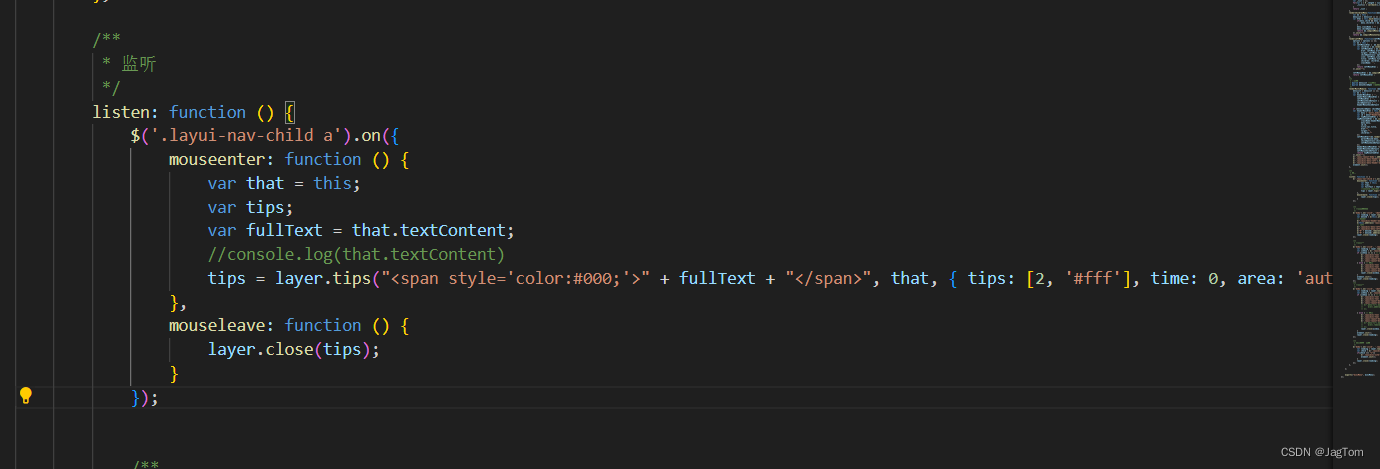1380x469 pixels.
Task: Click the yellow lightbulb quick-fix icon
Action: [27, 395]
